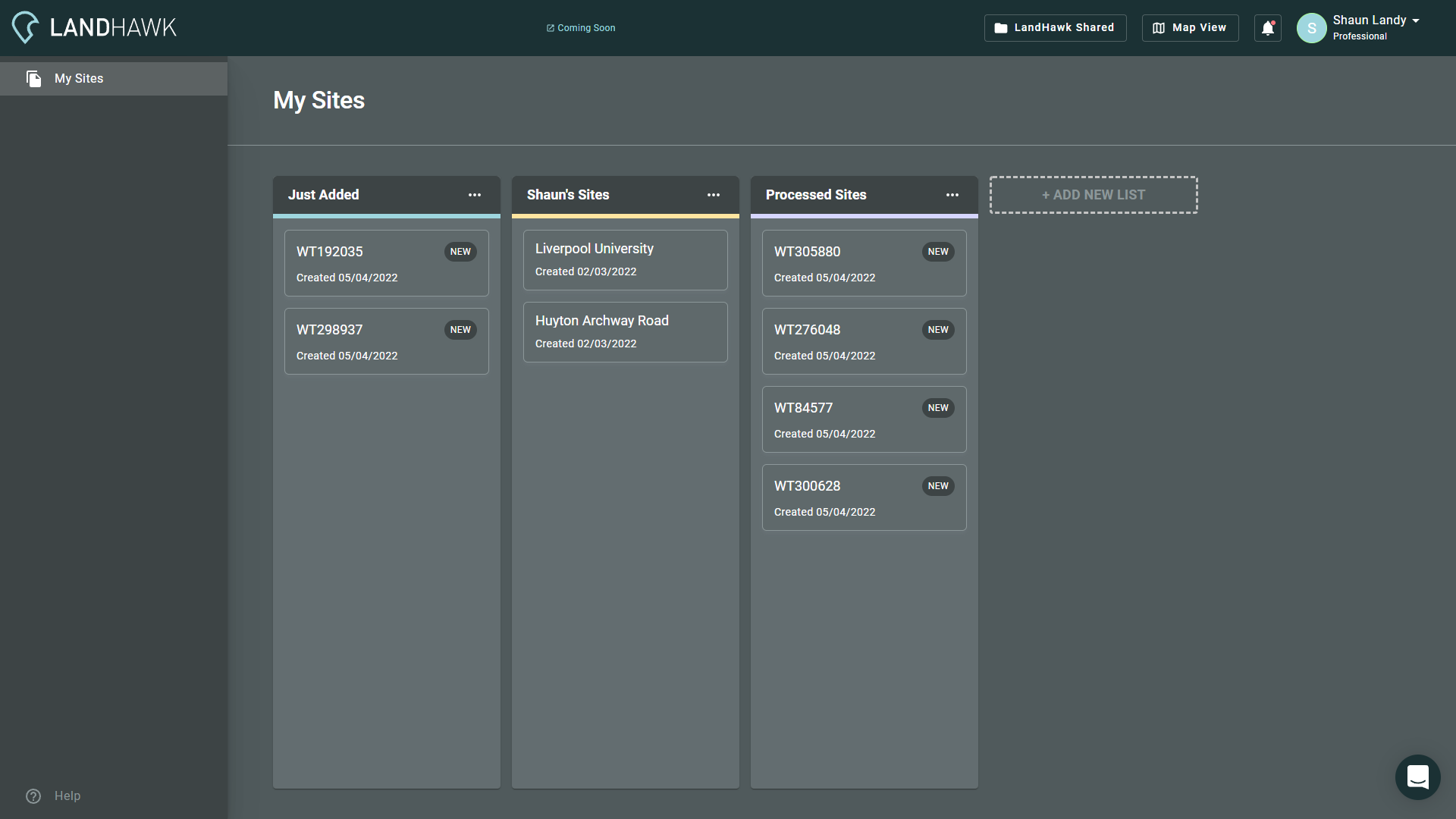Open Huyton Archway Road site card
Screen dimensions: 1456x819
click(626, 332)
